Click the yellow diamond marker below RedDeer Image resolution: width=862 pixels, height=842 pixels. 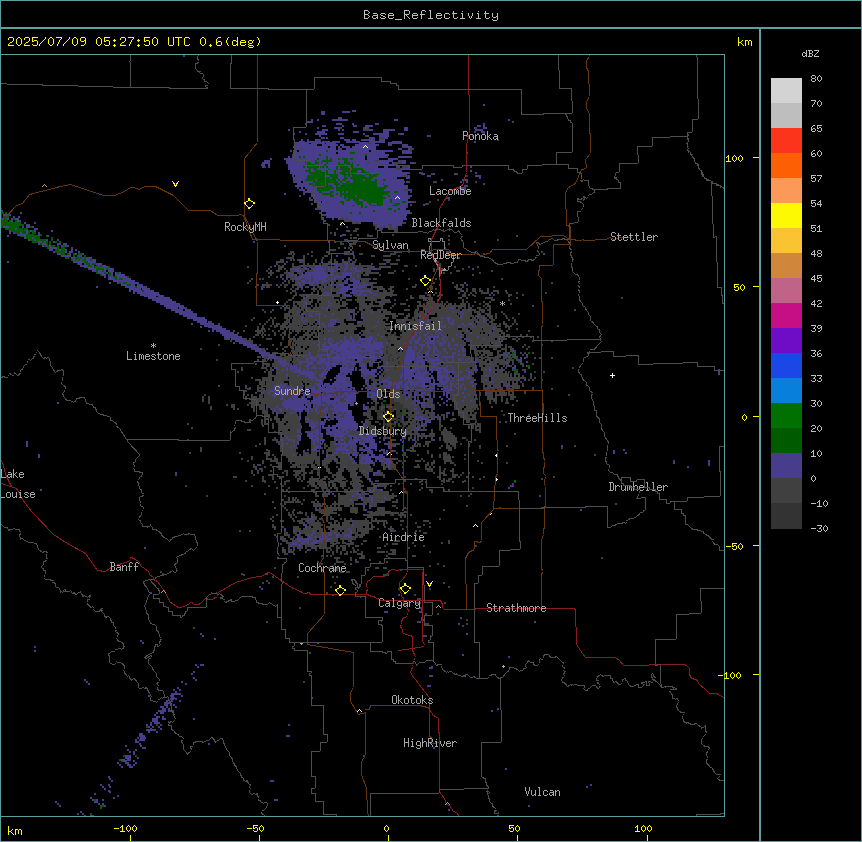point(426,281)
